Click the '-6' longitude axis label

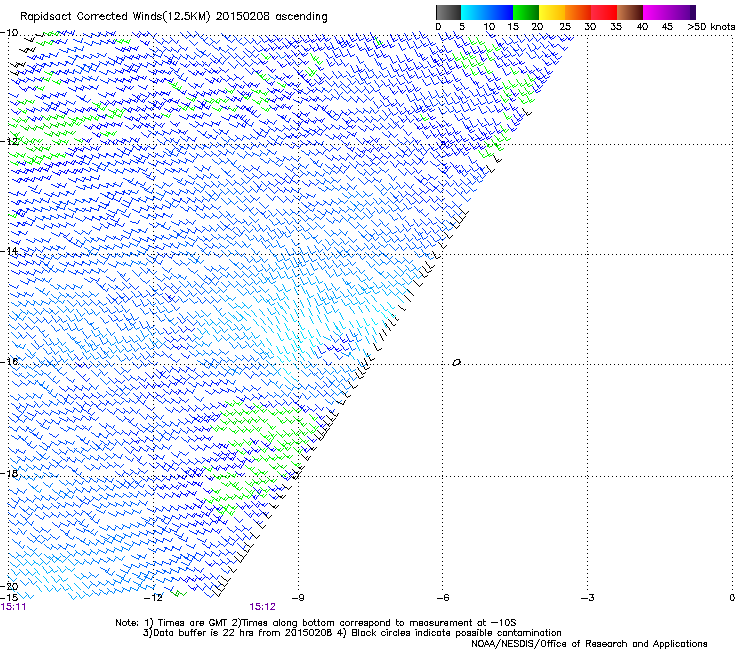tap(442, 598)
